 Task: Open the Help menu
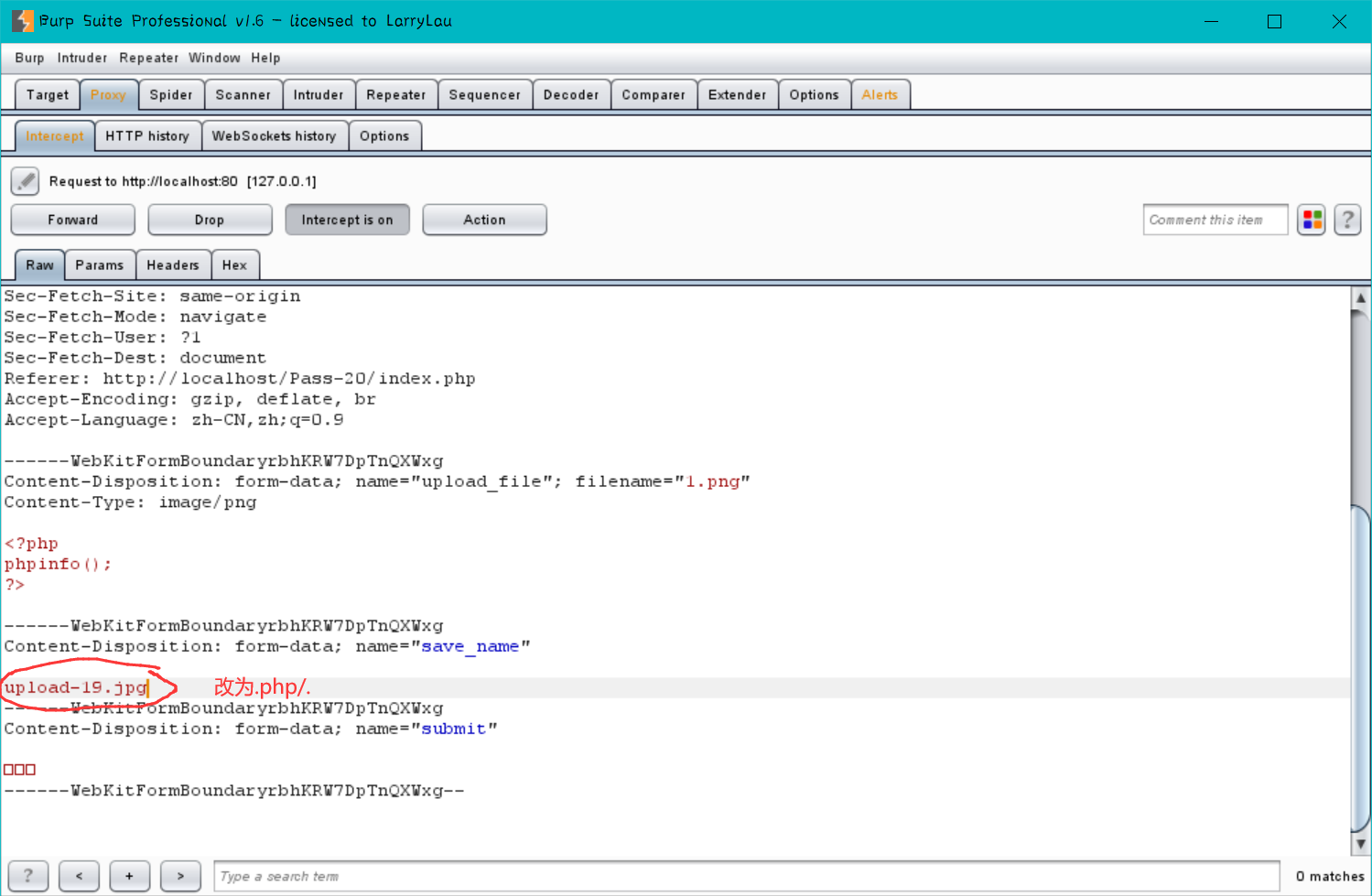click(265, 58)
